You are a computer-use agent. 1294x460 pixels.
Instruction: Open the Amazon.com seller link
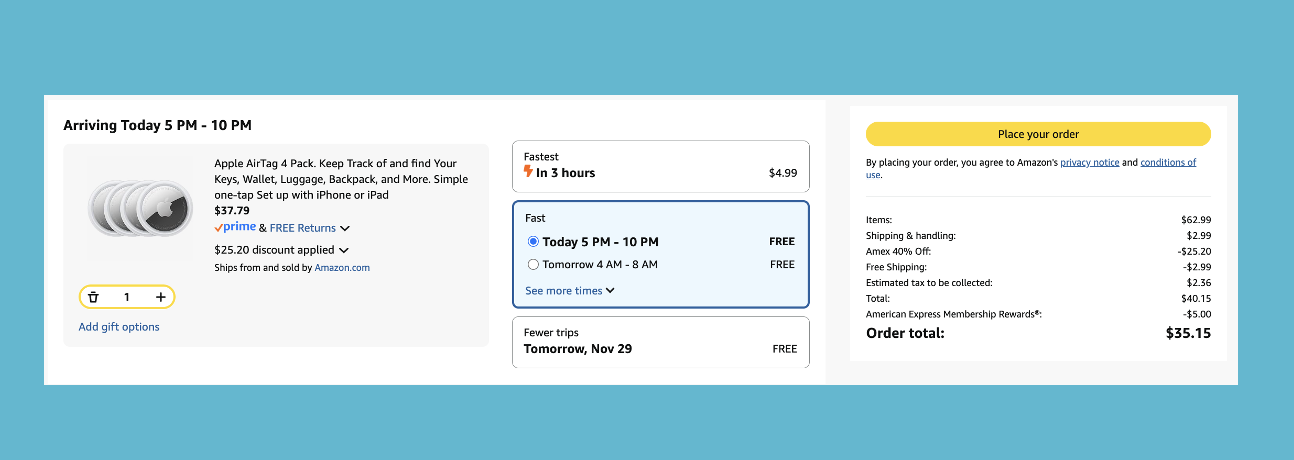(x=342, y=268)
